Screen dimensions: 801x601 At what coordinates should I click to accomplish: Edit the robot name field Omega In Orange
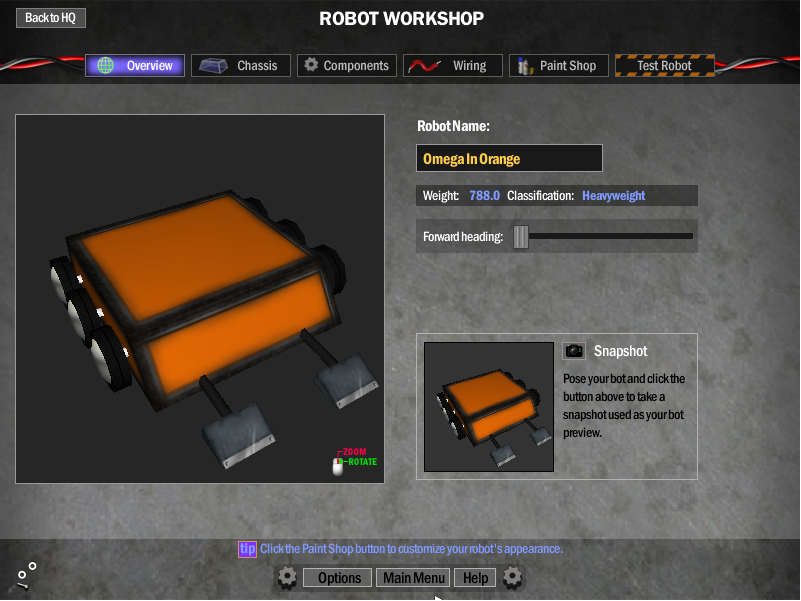point(509,158)
